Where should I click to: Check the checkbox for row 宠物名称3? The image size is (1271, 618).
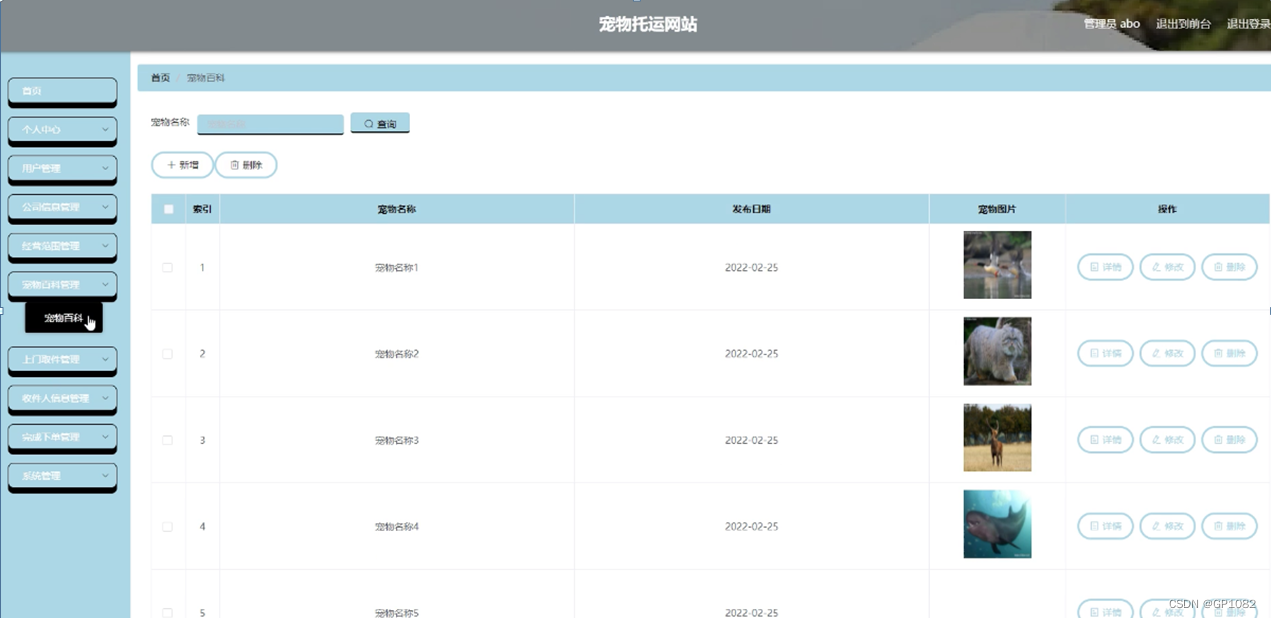coord(168,440)
